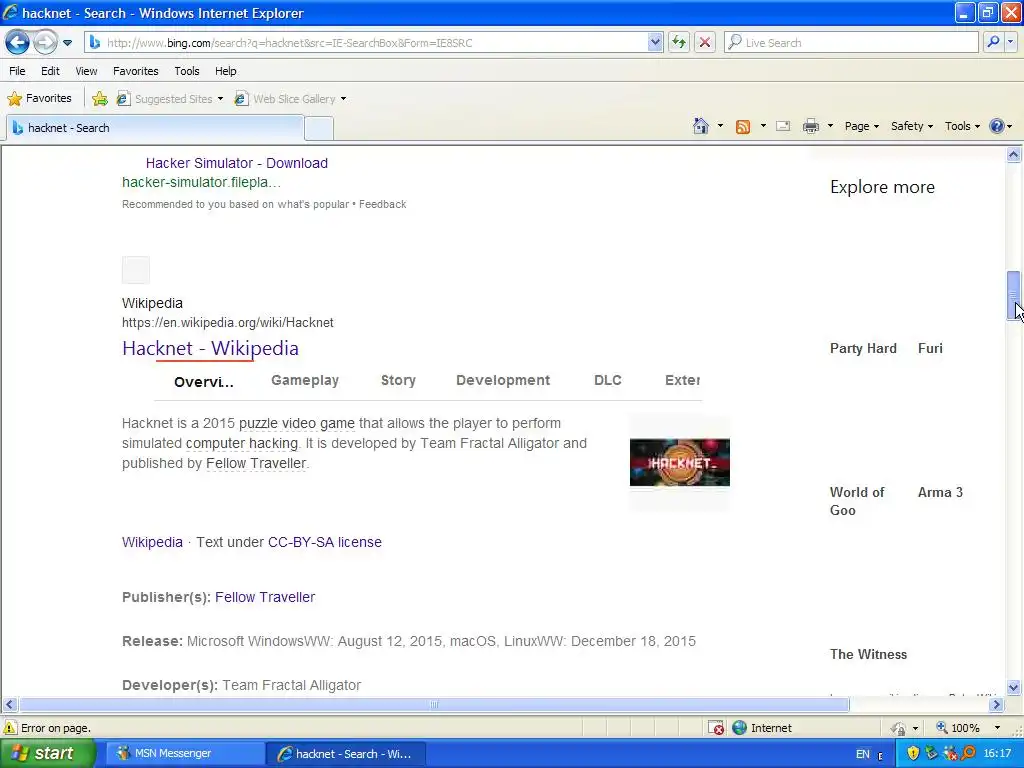Select the Overview section tab

pos(204,382)
